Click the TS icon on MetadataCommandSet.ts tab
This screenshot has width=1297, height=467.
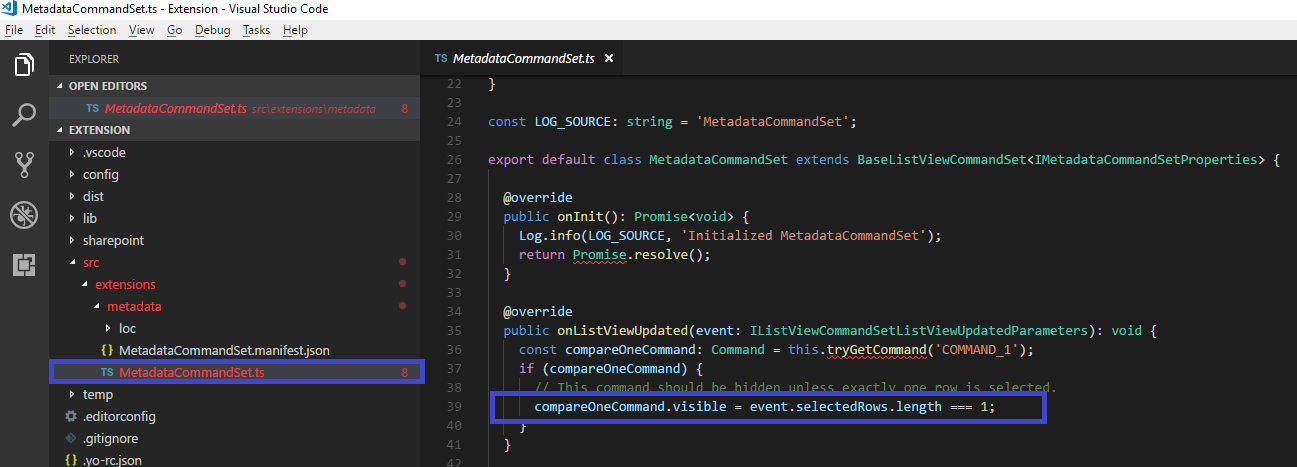point(441,59)
